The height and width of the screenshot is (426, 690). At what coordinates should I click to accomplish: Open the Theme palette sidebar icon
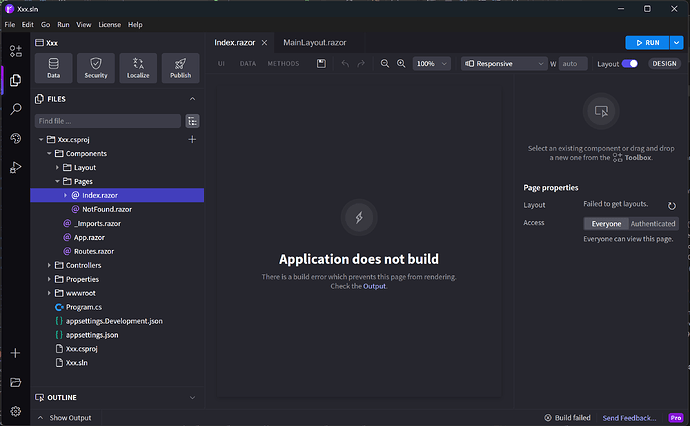pyautogui.click(x=16, y=138)
